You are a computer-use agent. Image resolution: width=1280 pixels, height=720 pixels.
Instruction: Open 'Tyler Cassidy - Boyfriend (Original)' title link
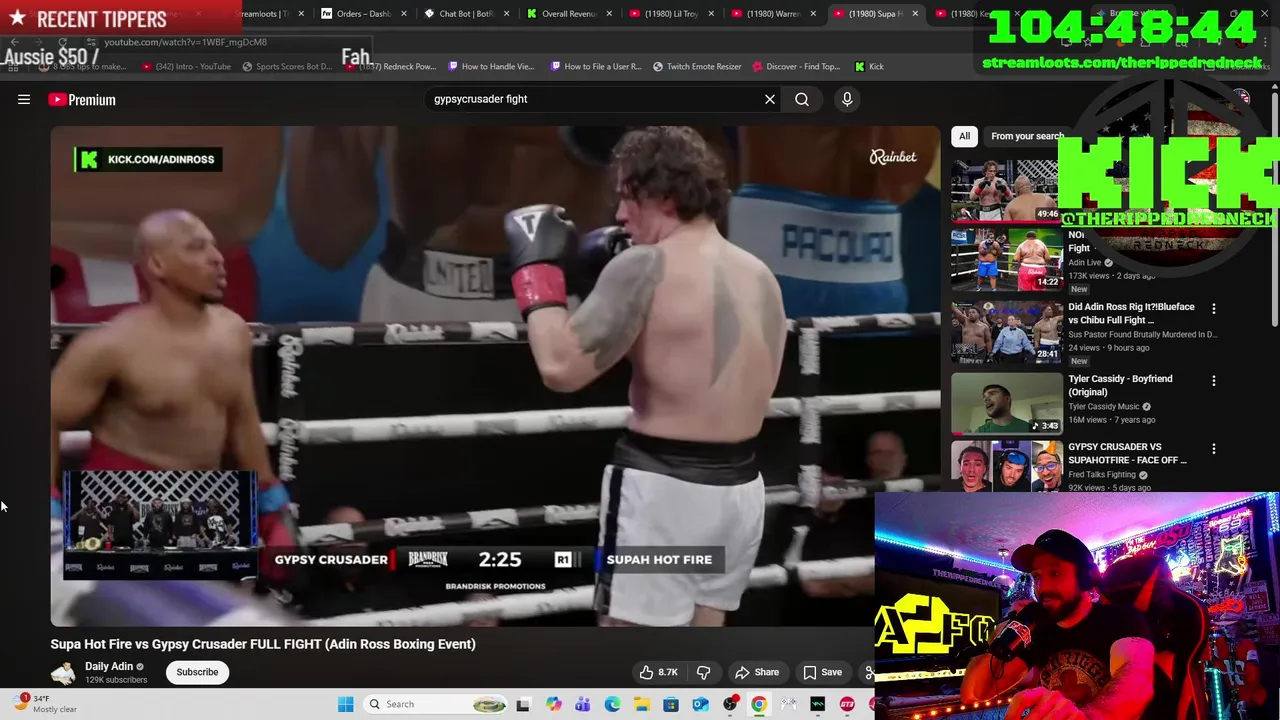(x=1120, y=385)
